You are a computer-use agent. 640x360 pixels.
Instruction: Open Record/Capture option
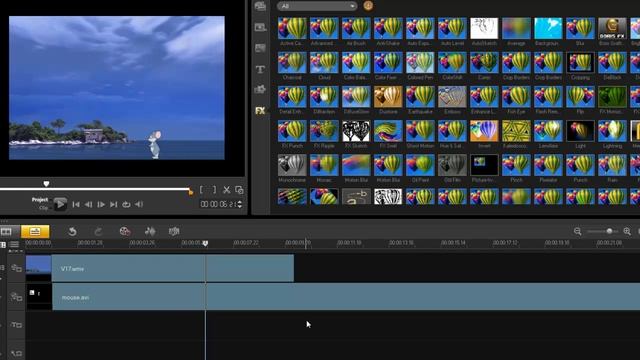(x=125, y=231)
